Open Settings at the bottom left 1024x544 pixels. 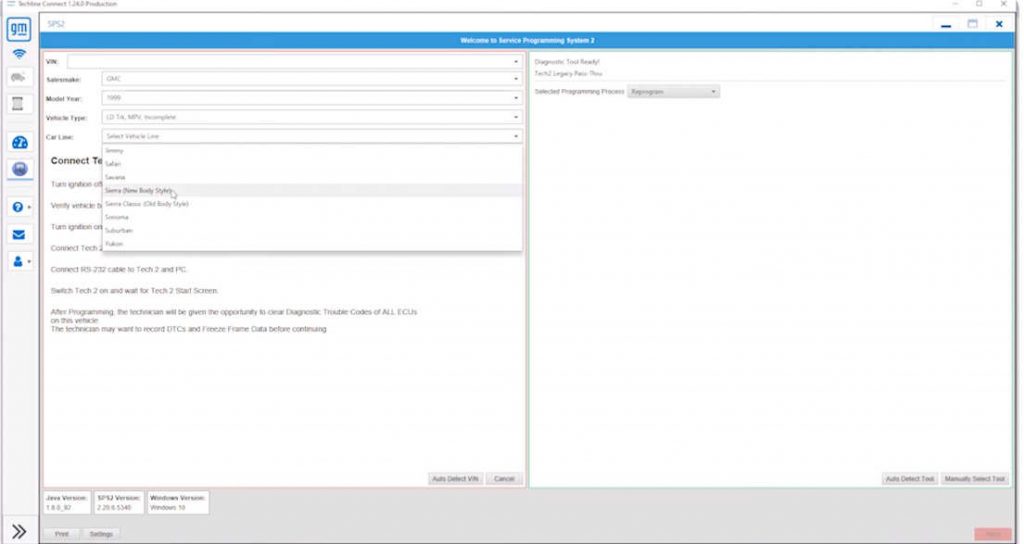pyautogui.click(x=101, y=534)
